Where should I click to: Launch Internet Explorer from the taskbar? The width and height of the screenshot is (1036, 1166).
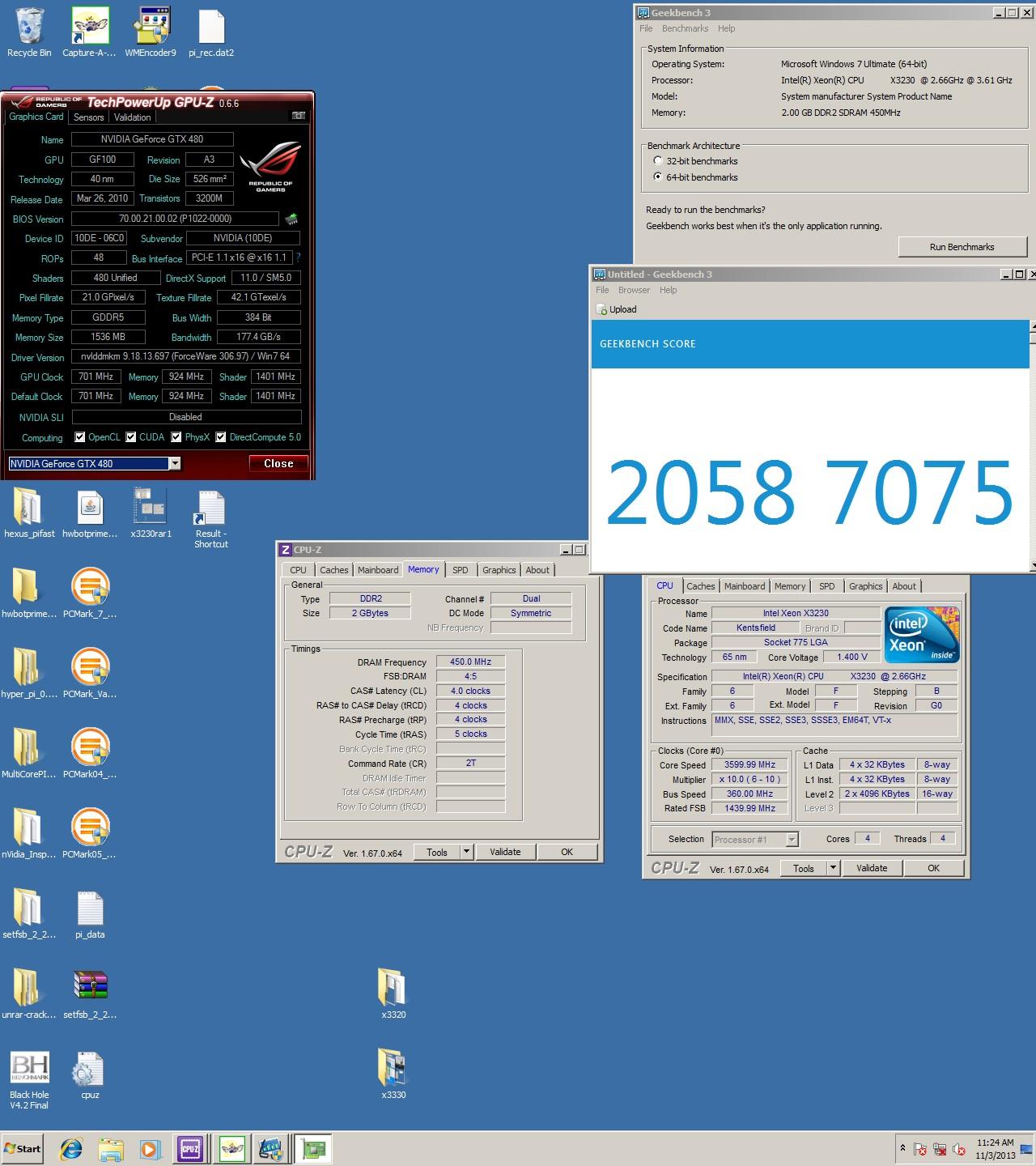72,1148
